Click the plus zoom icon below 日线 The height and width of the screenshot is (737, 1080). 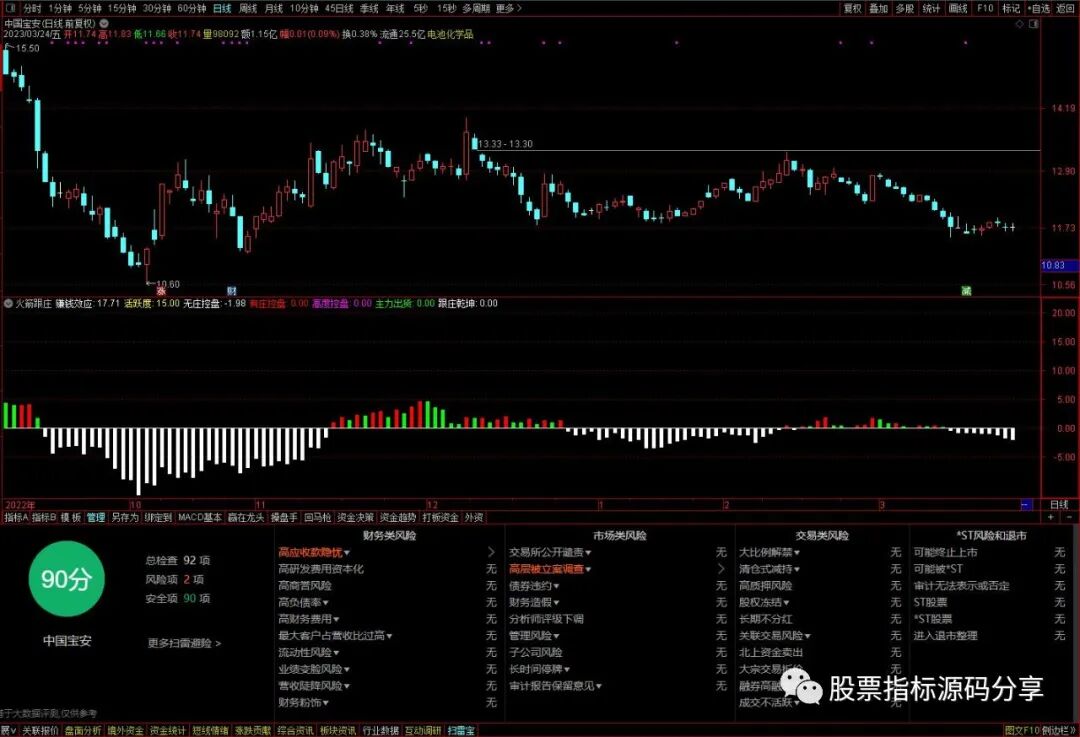click(x=1051, y=517)
